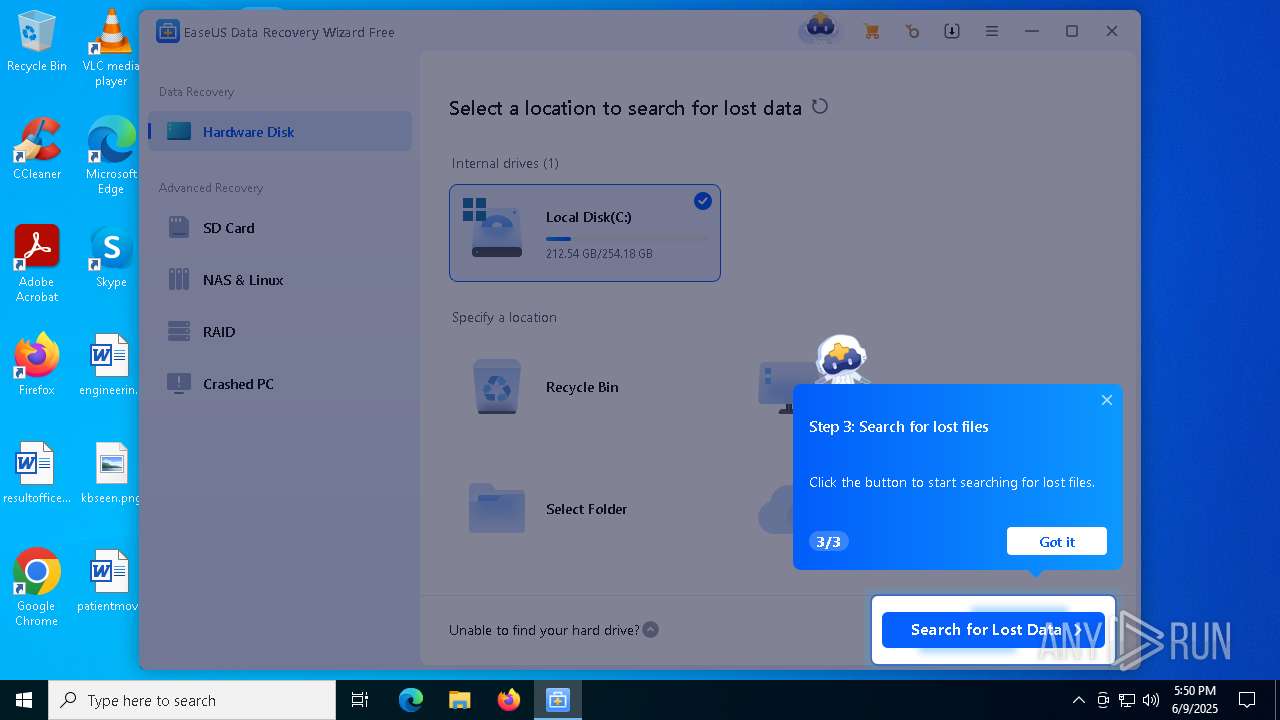Click the Local Disk(C:) usage bar
This screenshot has width=1280, height=720.
(x=626, y=239)
